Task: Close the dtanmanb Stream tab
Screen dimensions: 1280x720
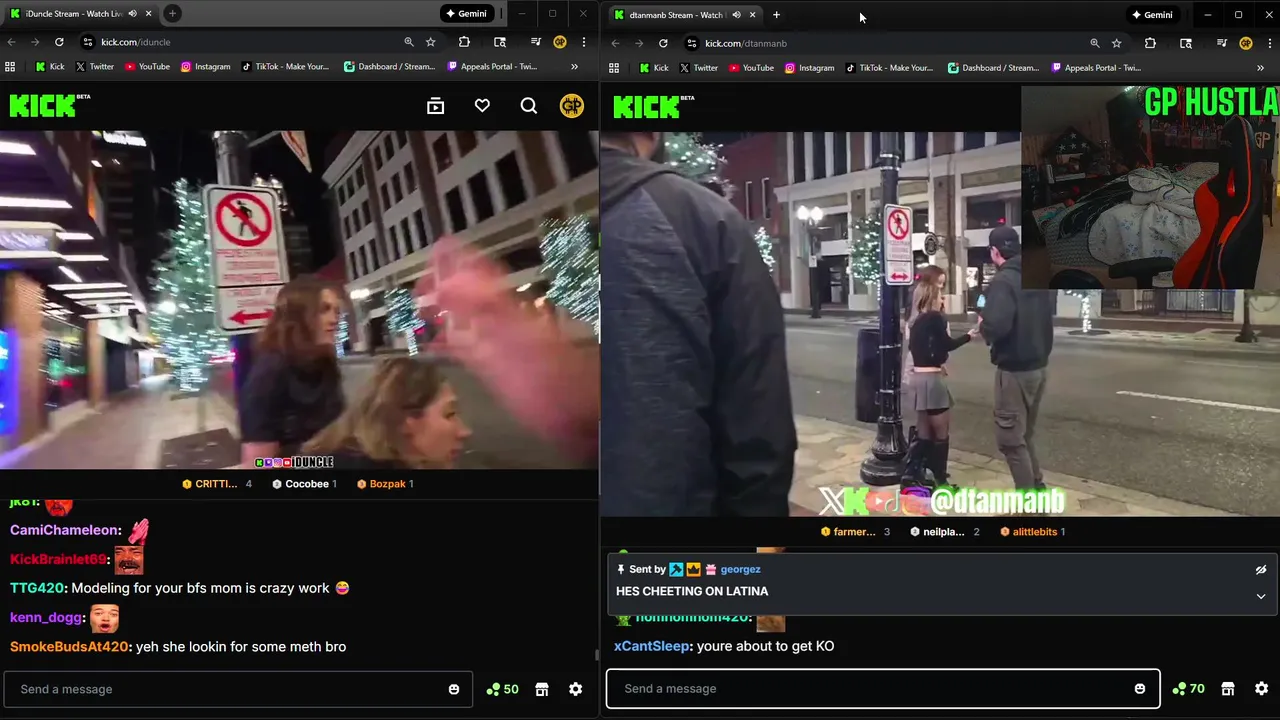Action: 752,15
